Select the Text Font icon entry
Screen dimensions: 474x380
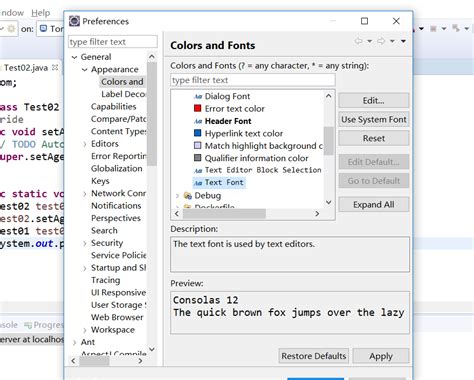click(x=198, y=183)
